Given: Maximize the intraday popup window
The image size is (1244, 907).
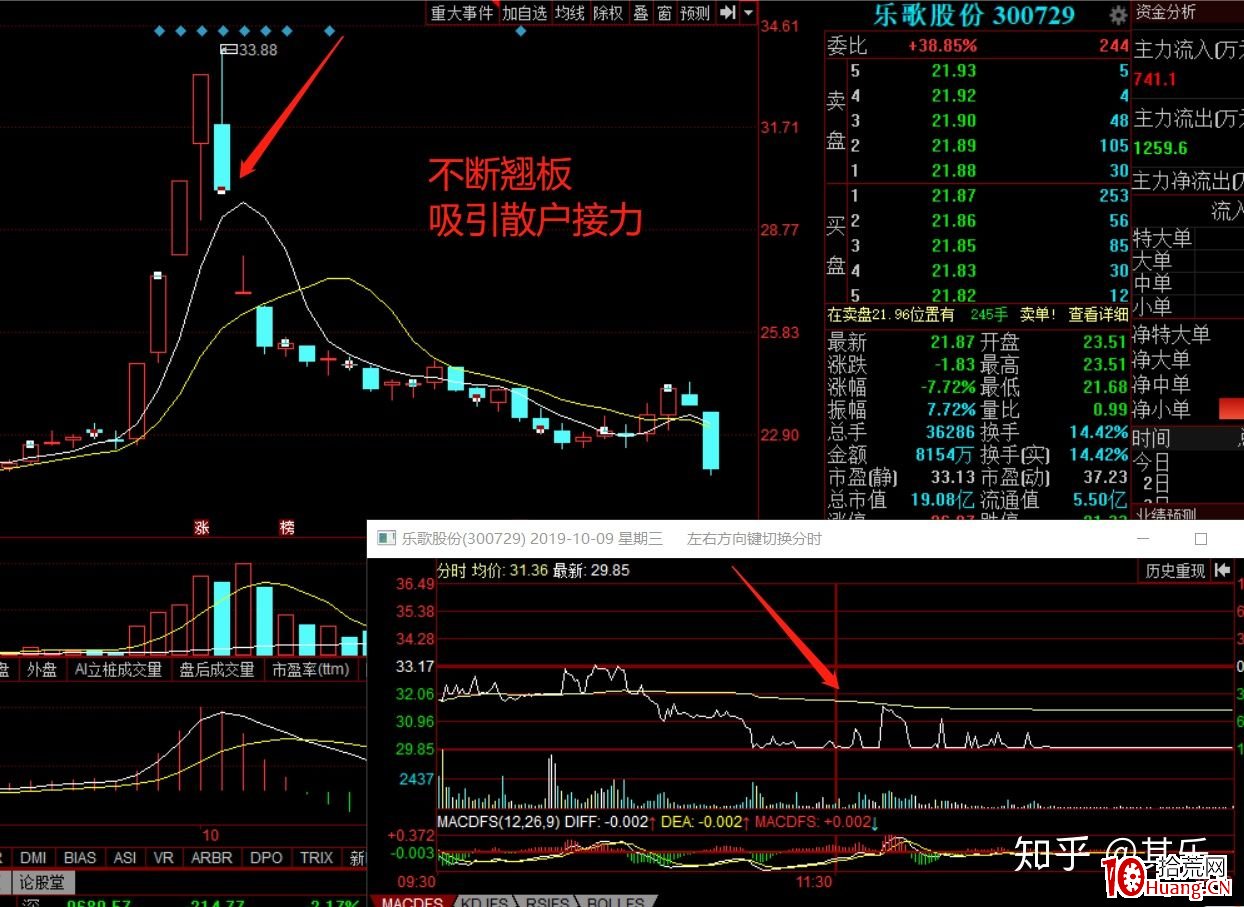Looking at the screenshot, I should pyautogui.click(x=1201, y=539).
